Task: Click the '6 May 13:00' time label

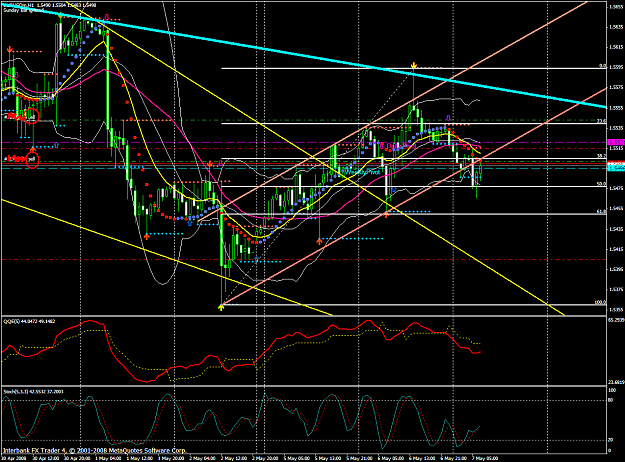Action: 423,458
